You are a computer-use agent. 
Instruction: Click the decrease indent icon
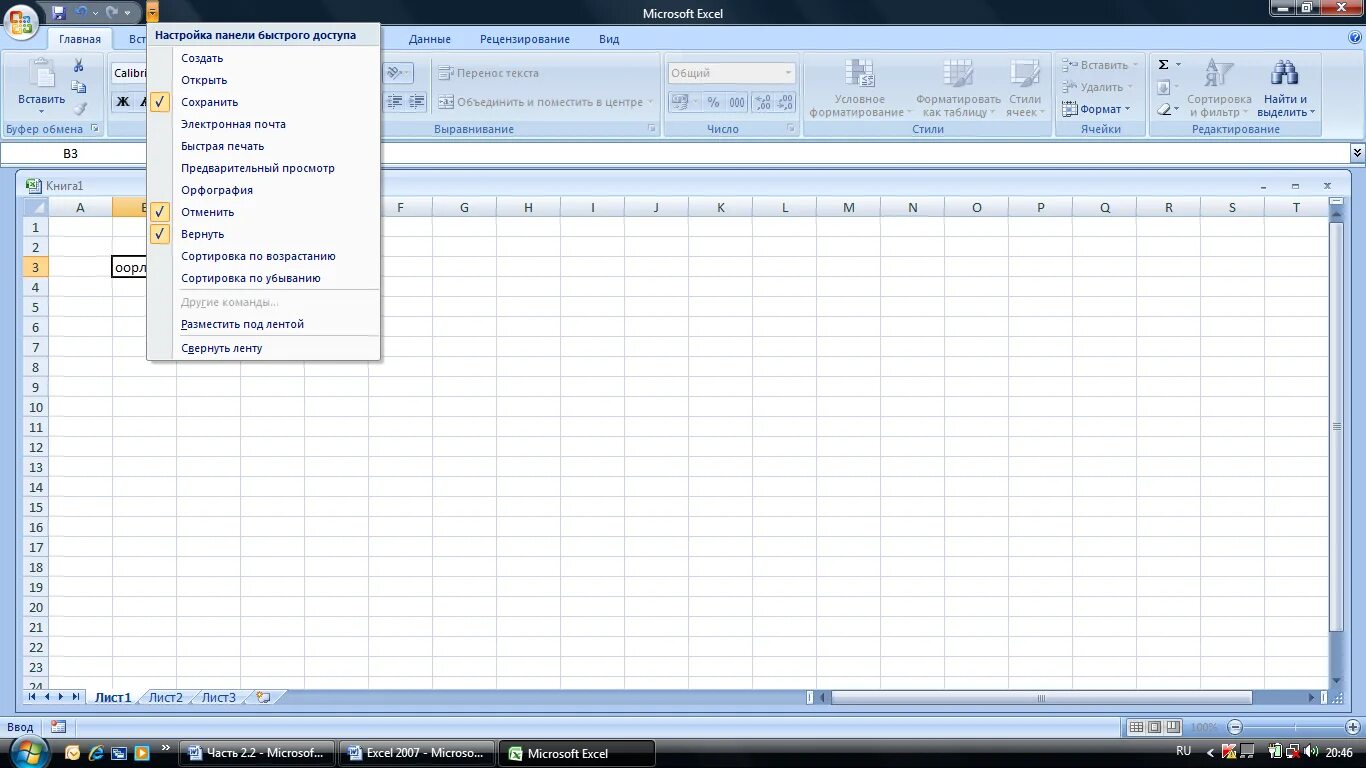(x=395, y=101)
